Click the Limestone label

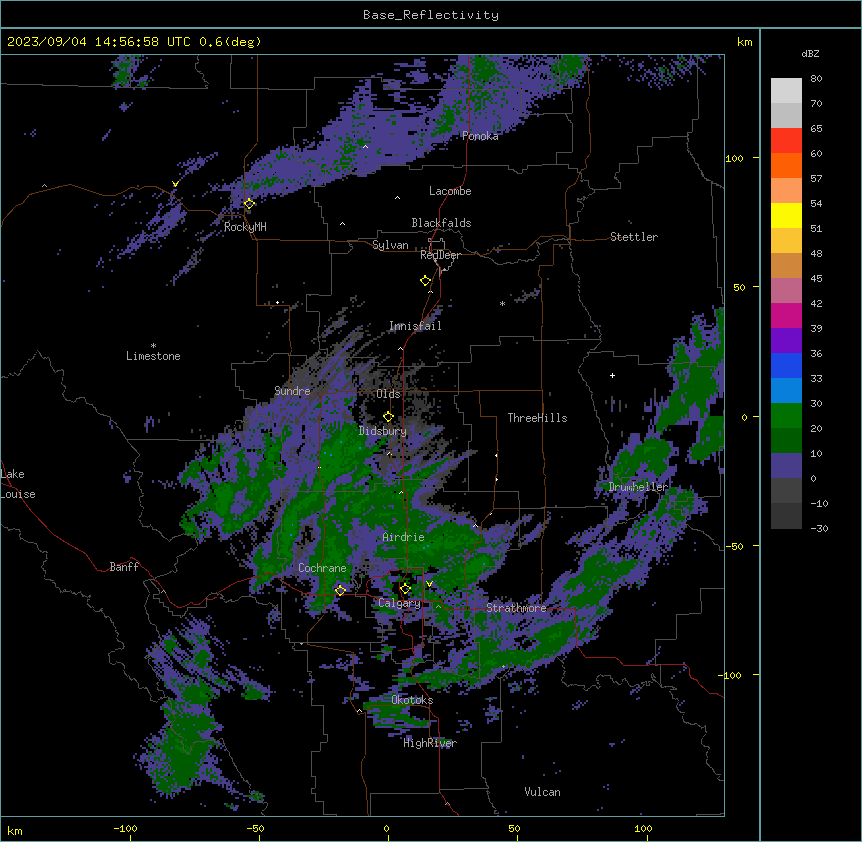(153, 356)
